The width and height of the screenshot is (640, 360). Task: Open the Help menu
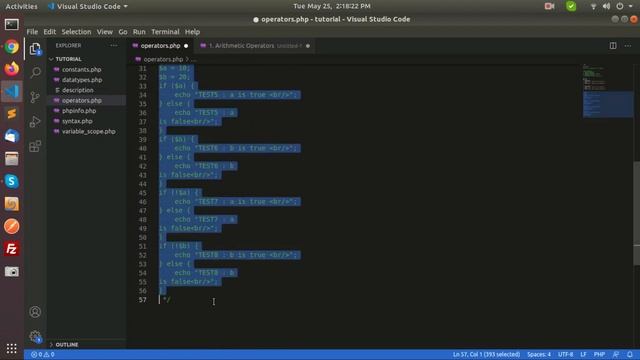192,32
